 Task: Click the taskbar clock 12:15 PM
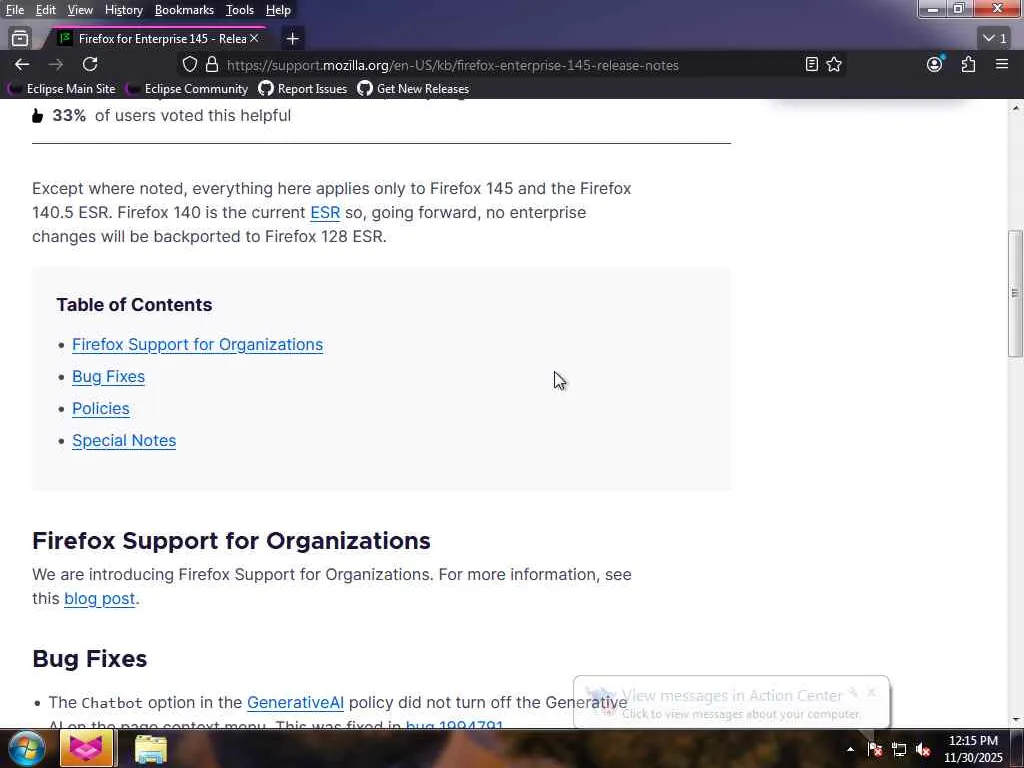point(973,749)
